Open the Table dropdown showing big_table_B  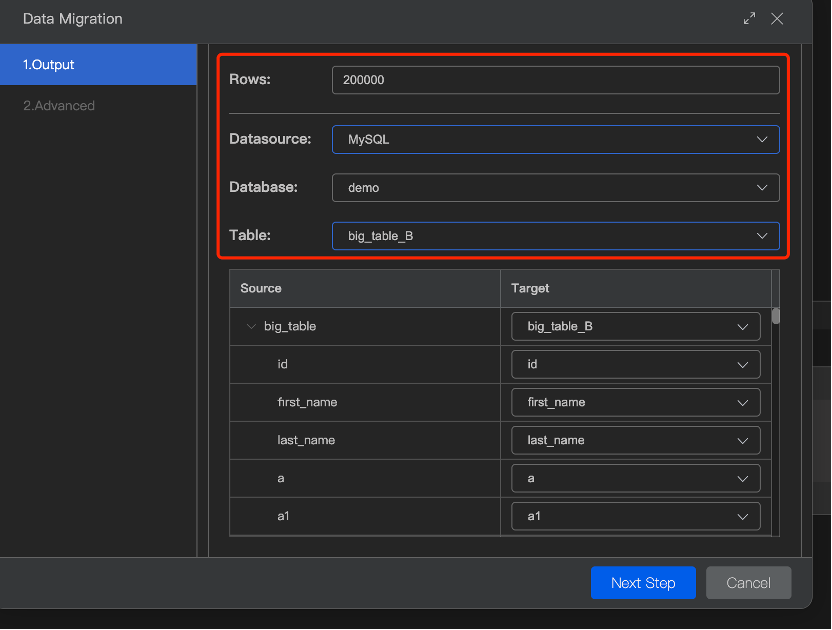[555, 235]
